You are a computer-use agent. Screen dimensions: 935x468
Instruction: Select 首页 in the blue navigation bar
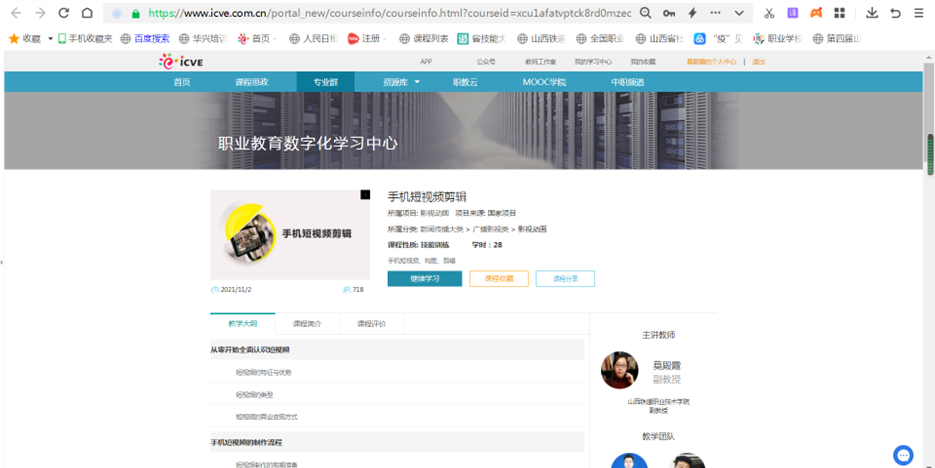(182, 82)
